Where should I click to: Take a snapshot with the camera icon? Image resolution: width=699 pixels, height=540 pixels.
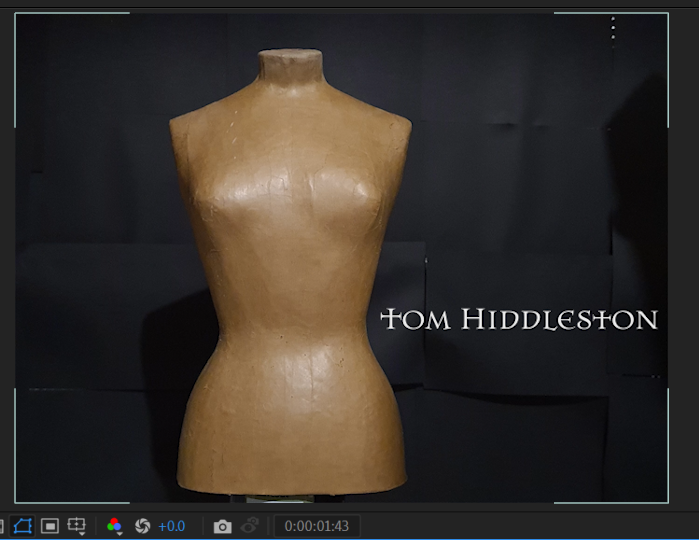(x=222, y=527)
